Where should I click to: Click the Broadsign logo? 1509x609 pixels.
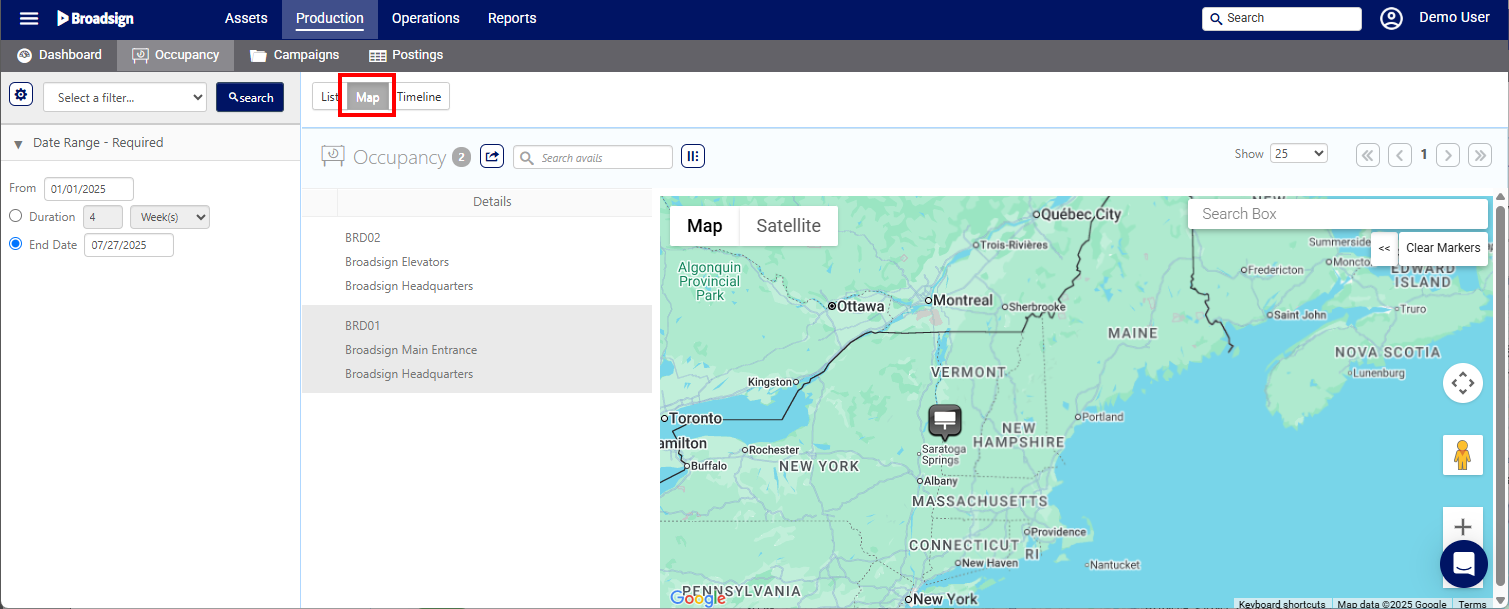95,18
